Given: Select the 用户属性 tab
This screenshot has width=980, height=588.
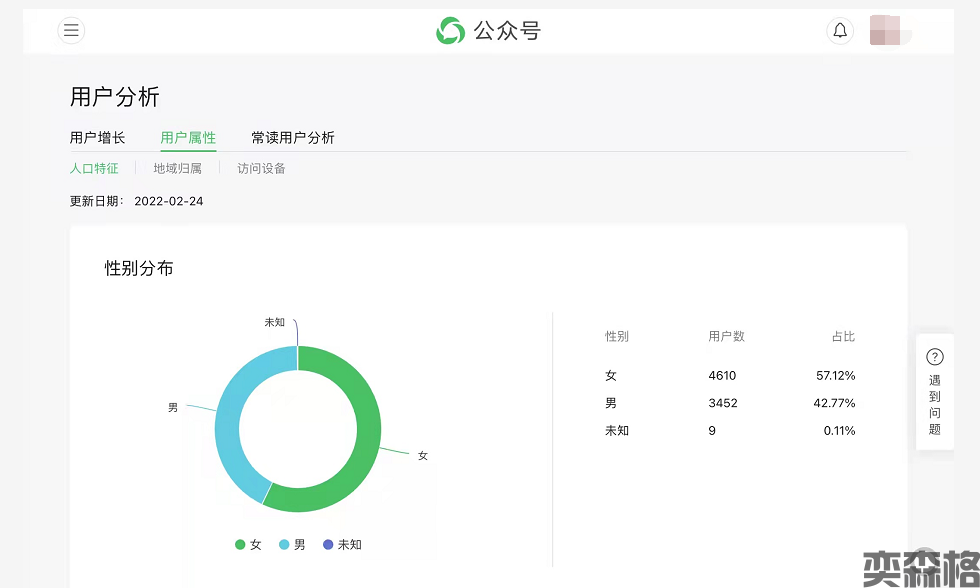Looking at the screenshot, I should click(188, 138).
